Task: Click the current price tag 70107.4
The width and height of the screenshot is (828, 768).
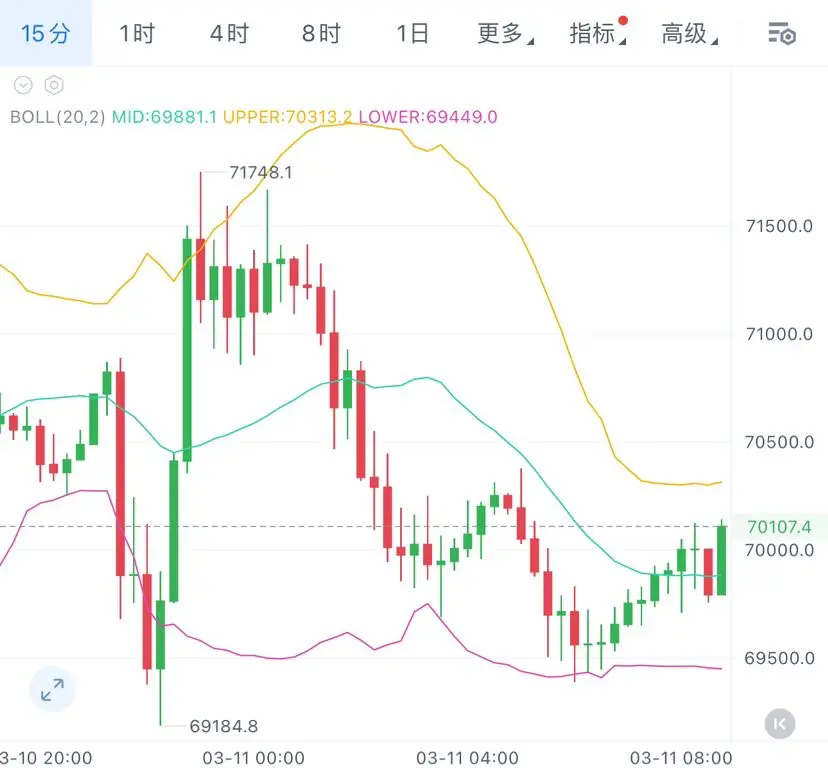Action: 779,527
